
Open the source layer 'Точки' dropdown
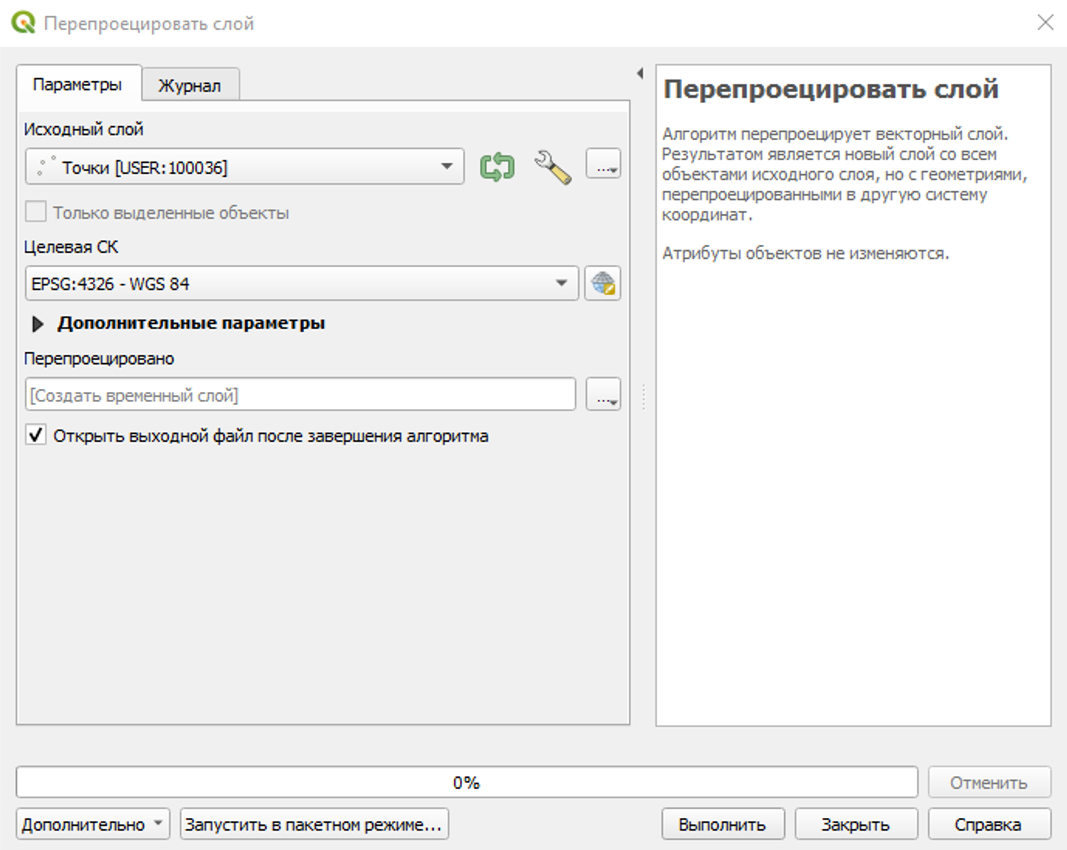(x=244, y=167)
